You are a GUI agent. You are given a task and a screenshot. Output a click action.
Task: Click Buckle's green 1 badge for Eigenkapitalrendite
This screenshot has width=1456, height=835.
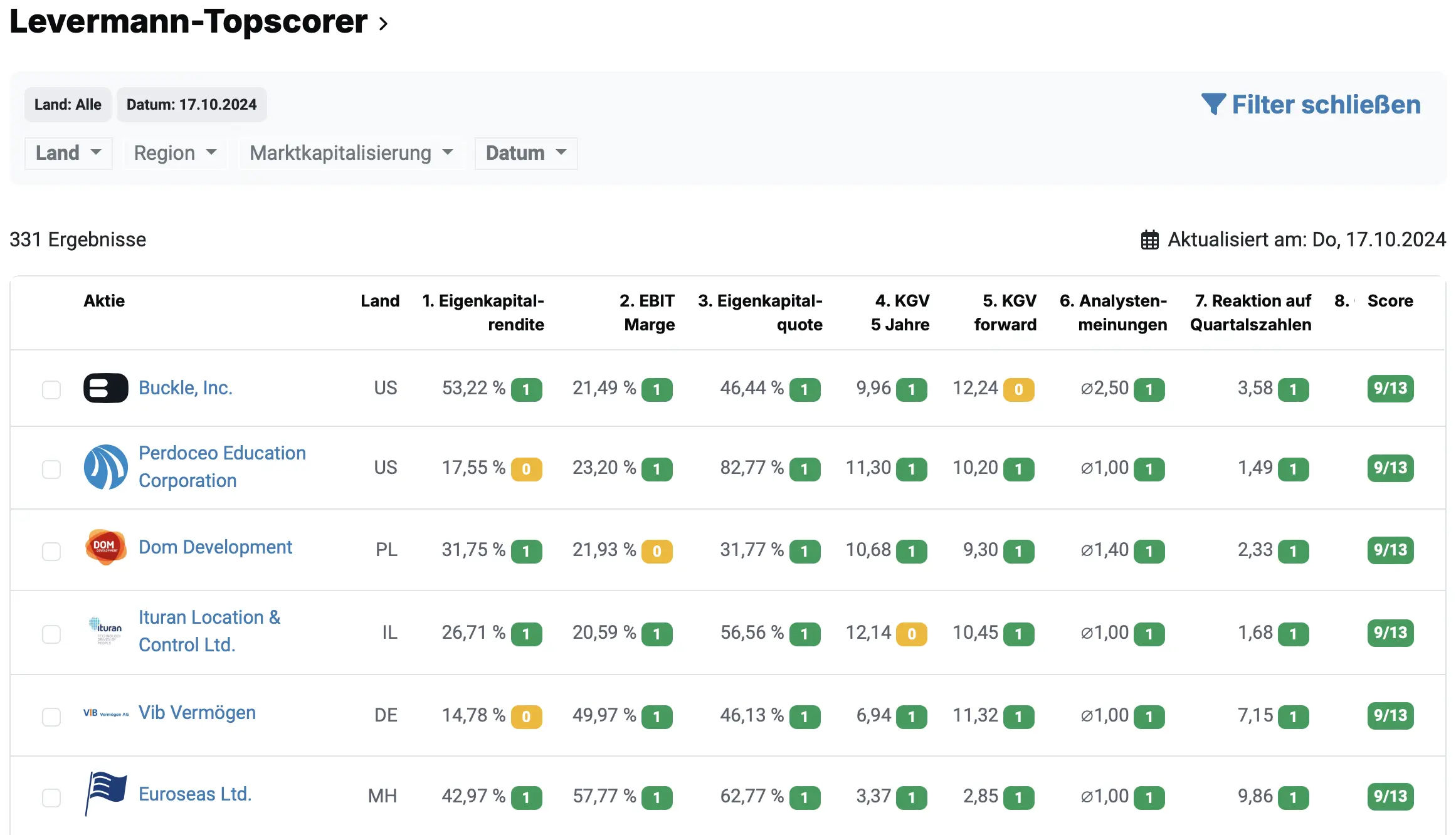tap(526, 390)
